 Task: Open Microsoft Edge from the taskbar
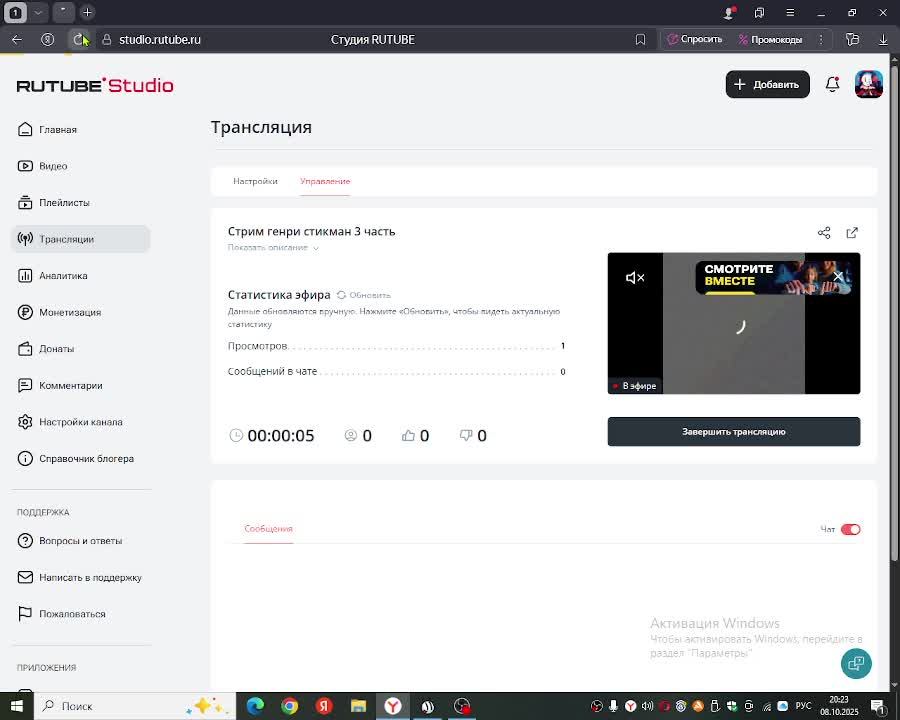(x=255, y=706)
